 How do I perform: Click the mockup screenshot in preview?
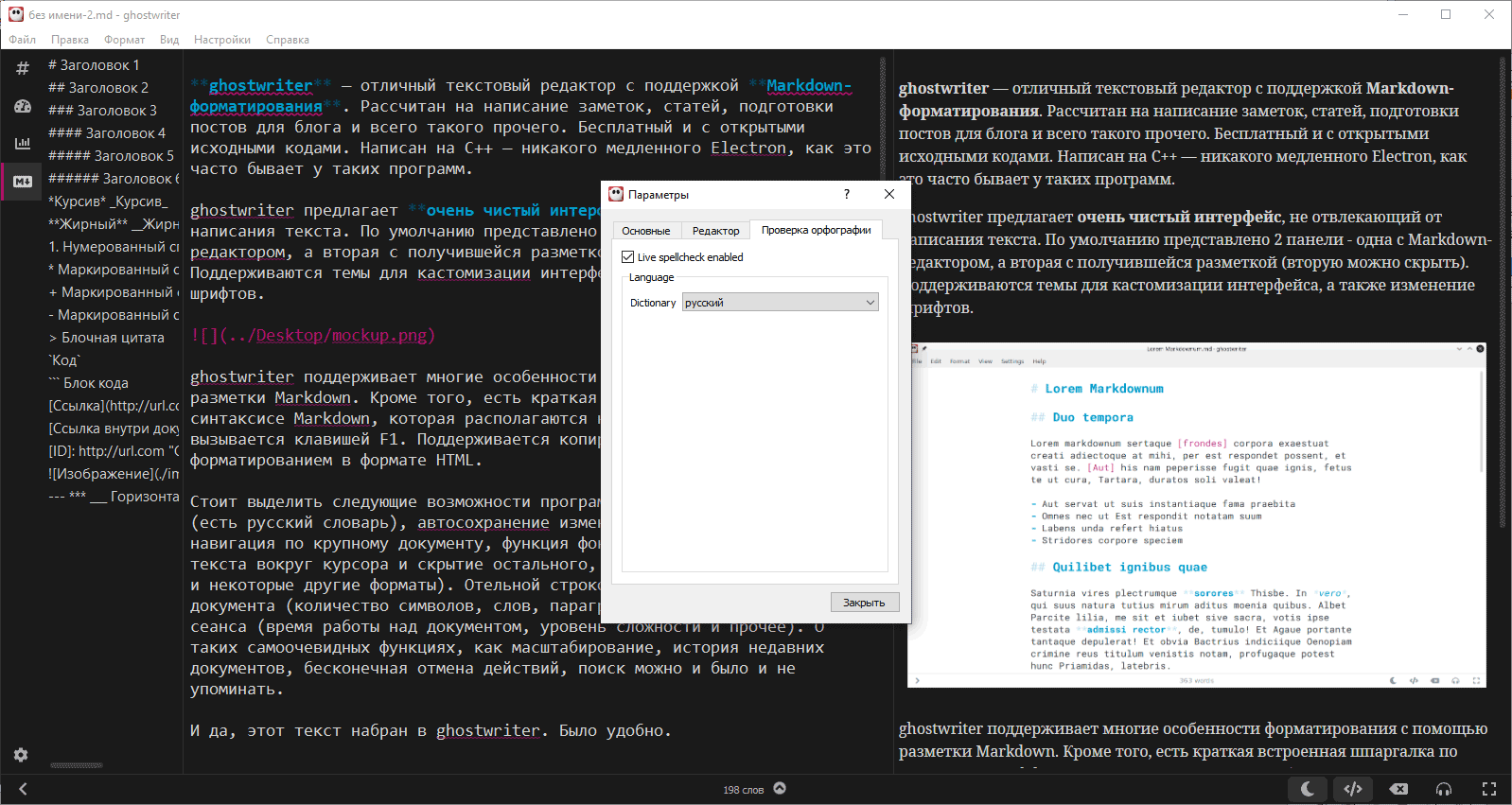click(x=1197, y=516)
